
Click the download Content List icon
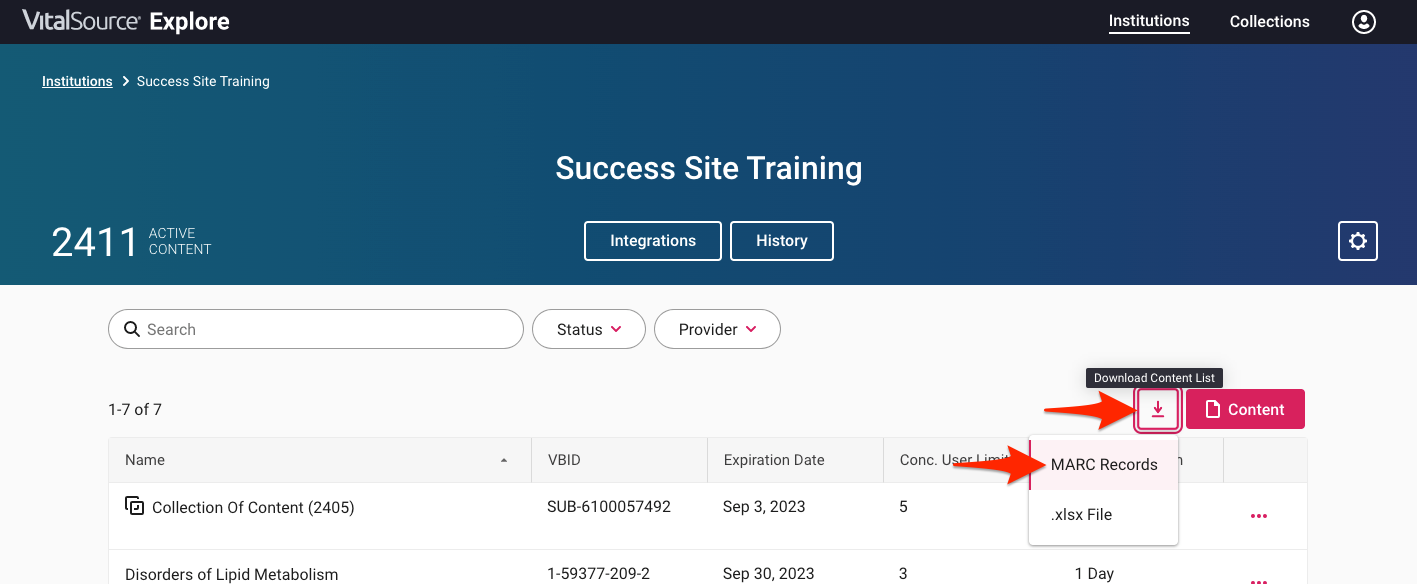(x=1157, y=408)
